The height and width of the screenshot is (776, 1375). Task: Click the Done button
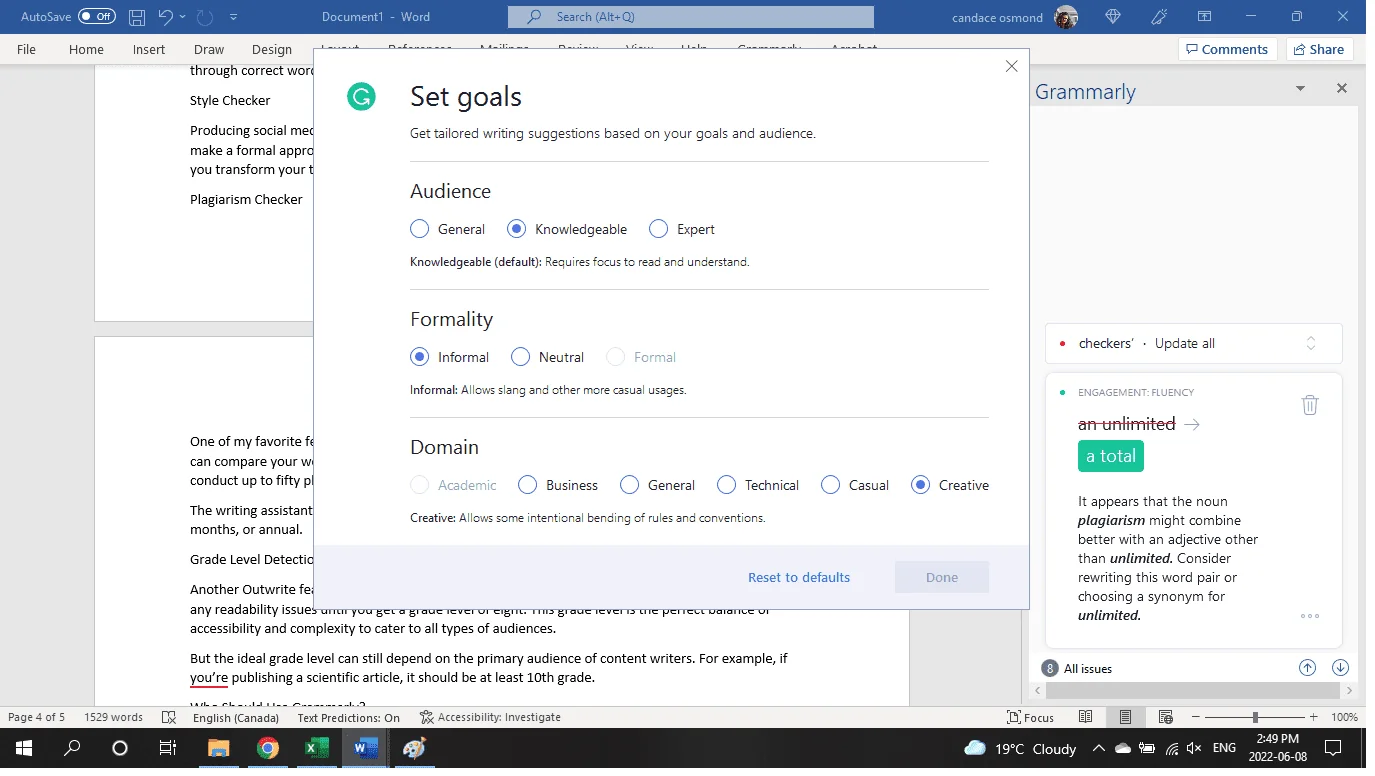point(942,577)
